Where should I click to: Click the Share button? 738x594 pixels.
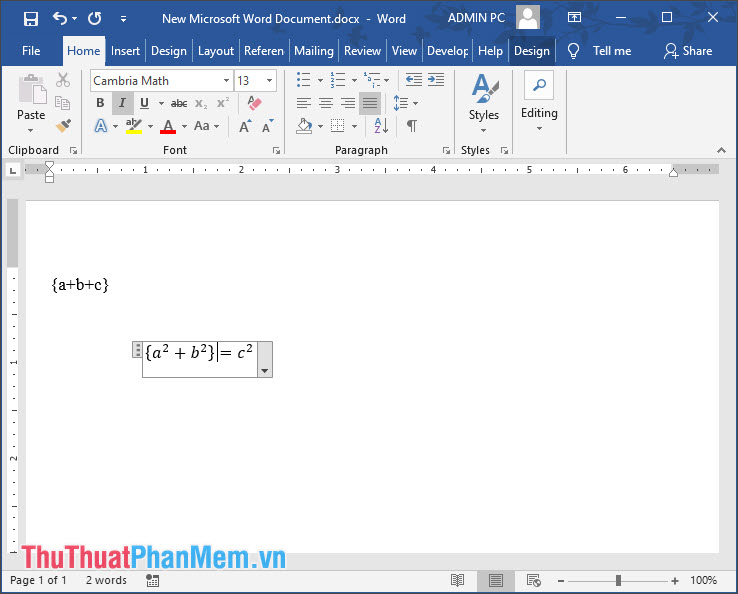click(688, 51)
